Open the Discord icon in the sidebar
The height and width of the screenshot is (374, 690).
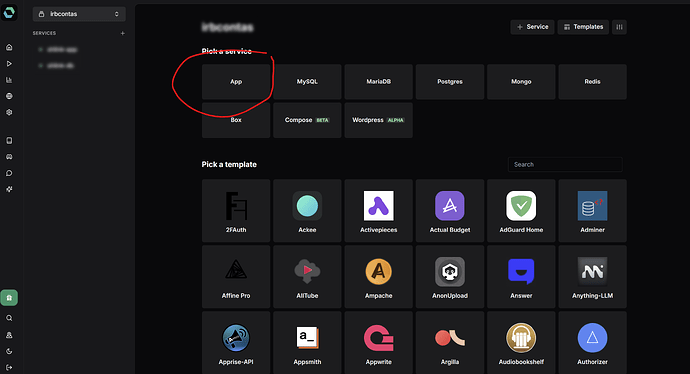9,157
